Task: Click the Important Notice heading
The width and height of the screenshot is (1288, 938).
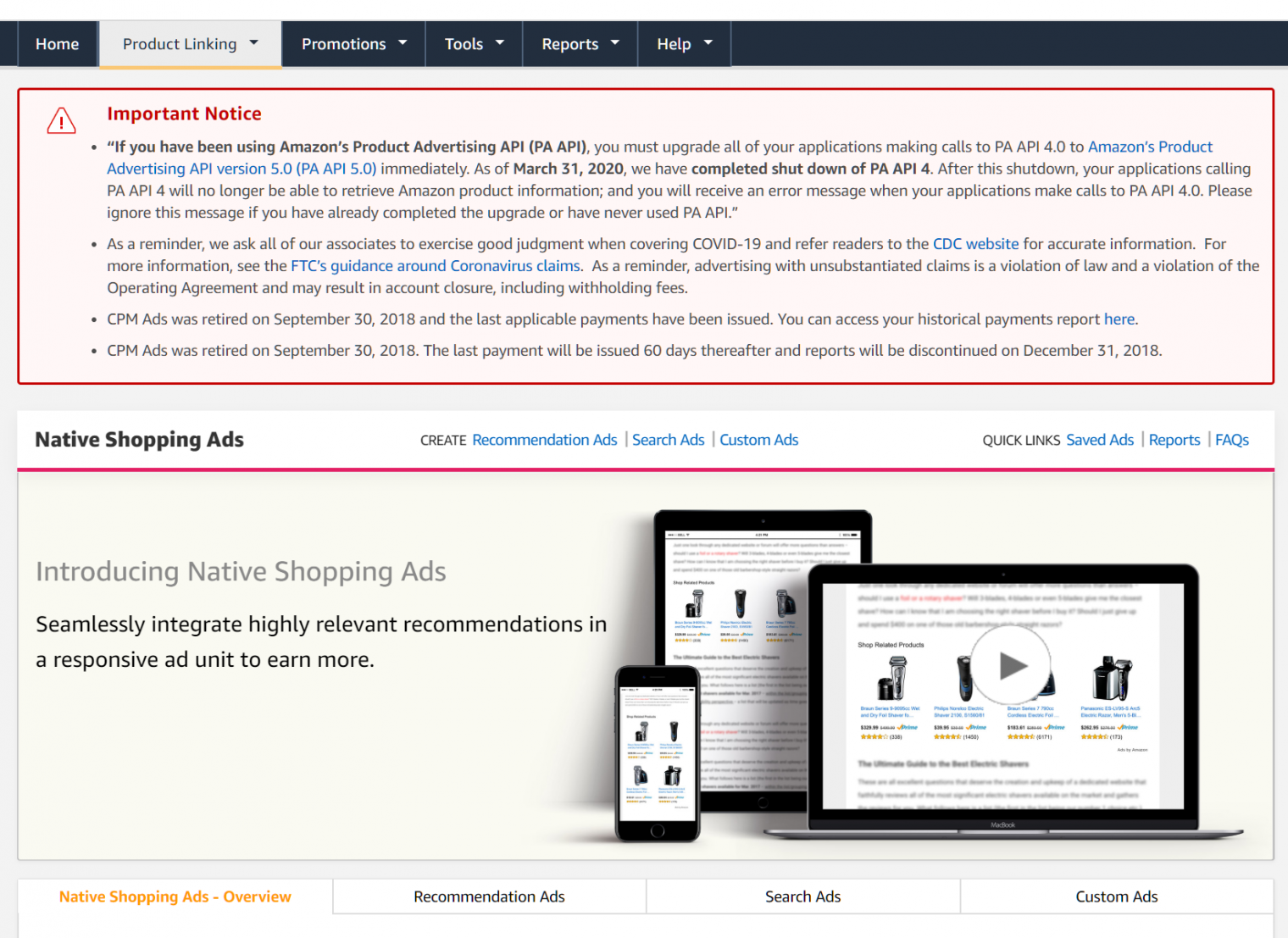Action: point(184,114)
